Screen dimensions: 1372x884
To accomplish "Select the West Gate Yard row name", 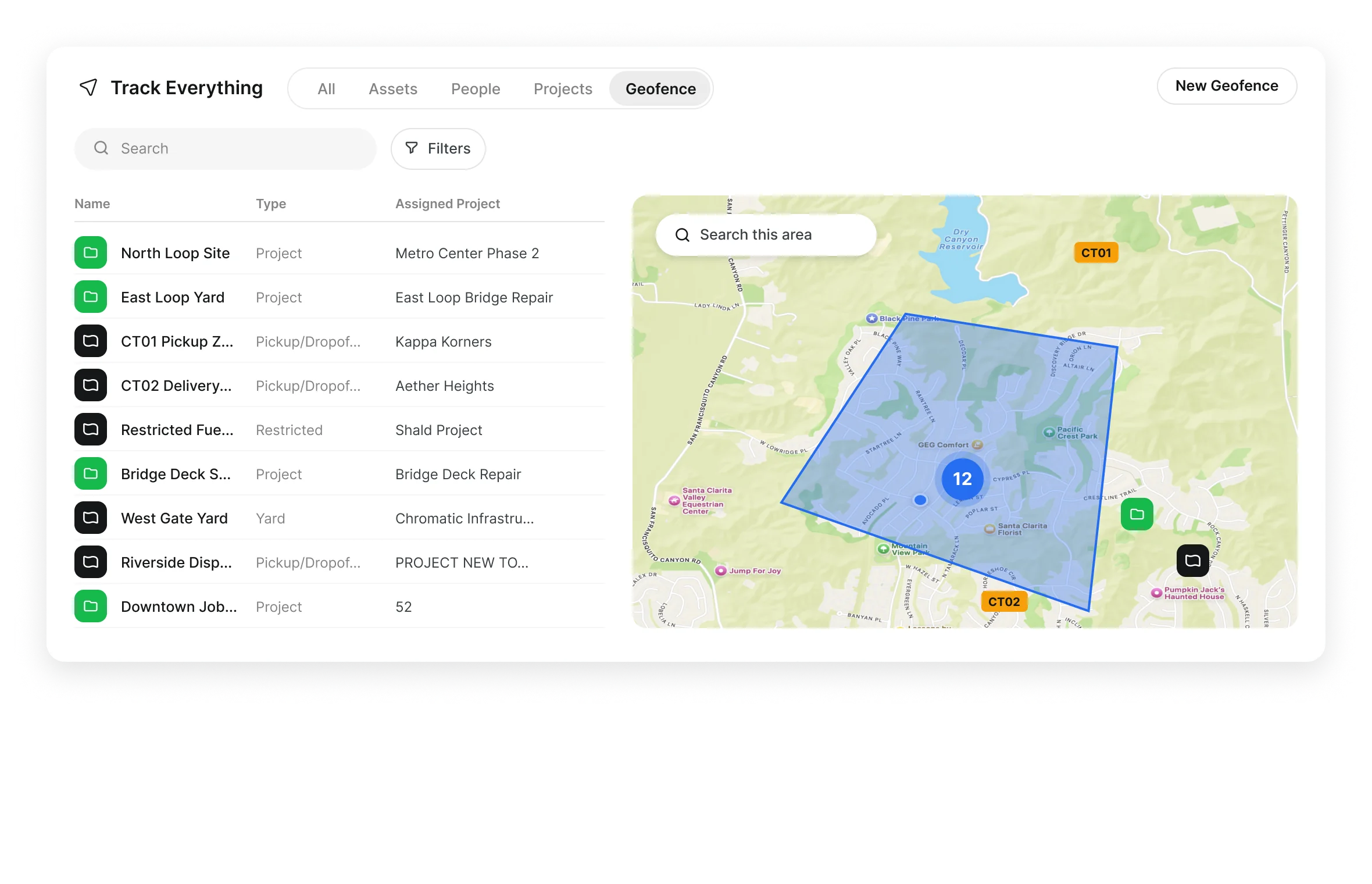I will [x=174, y=518].
